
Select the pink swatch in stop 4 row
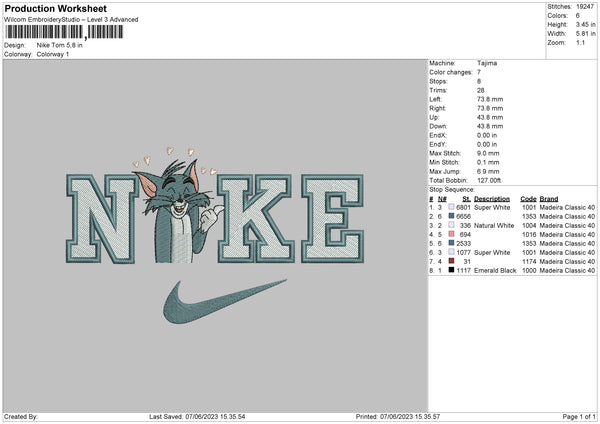click(x=451, y=234)
